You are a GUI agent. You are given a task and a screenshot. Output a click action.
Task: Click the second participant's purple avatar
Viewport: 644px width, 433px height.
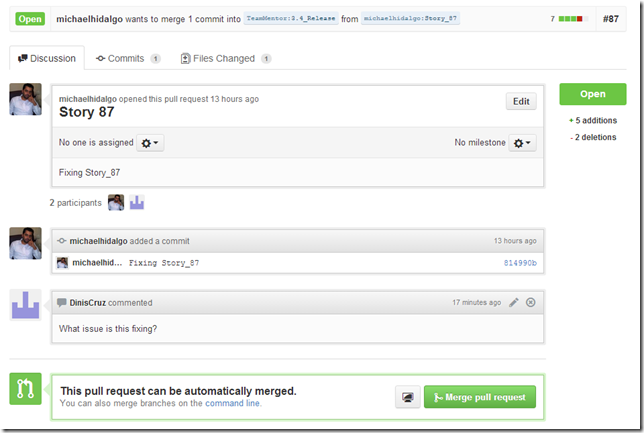[x=137, y=202]
